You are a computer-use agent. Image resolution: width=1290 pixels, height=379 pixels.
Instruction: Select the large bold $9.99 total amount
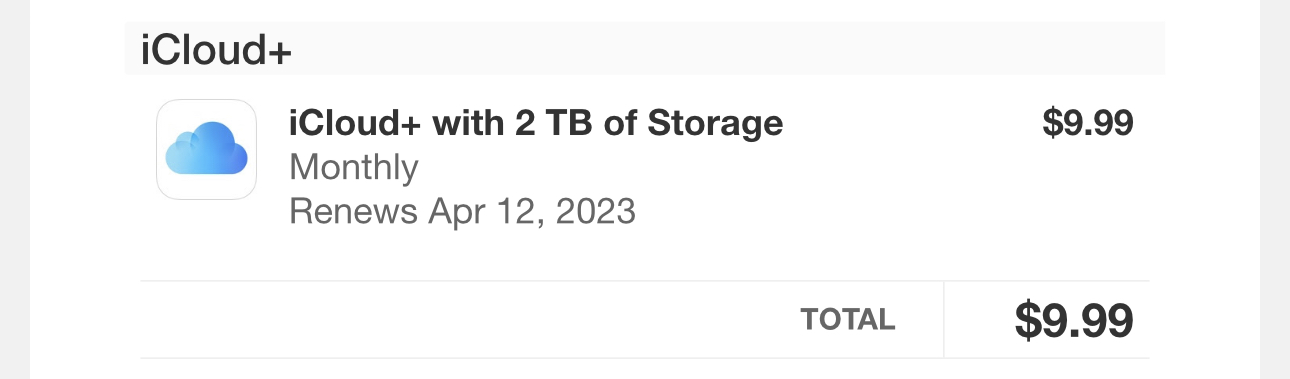pos(1073,320)
